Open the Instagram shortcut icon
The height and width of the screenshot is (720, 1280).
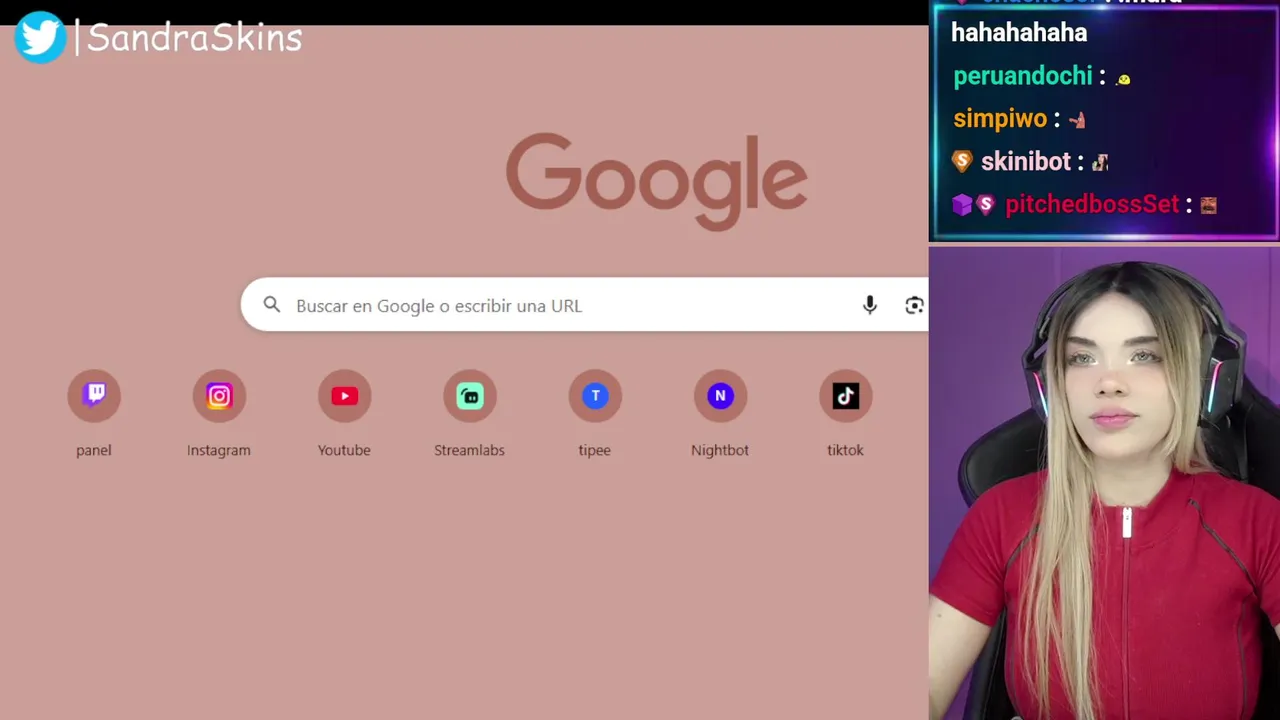pyautogui.click(x=219, y=396)
